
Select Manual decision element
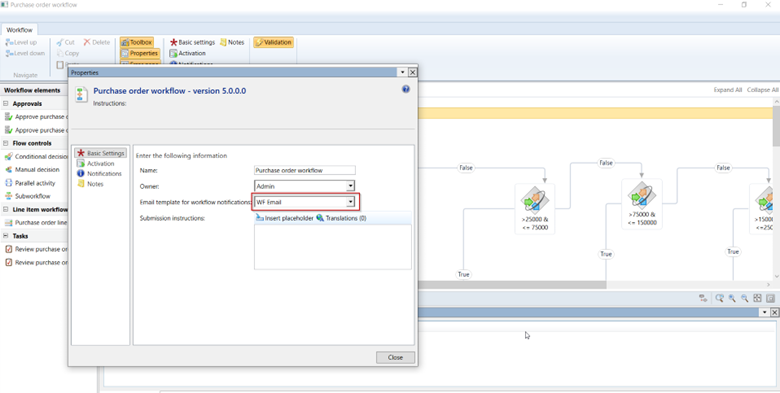pyautogui.click(x=33, y=170)
